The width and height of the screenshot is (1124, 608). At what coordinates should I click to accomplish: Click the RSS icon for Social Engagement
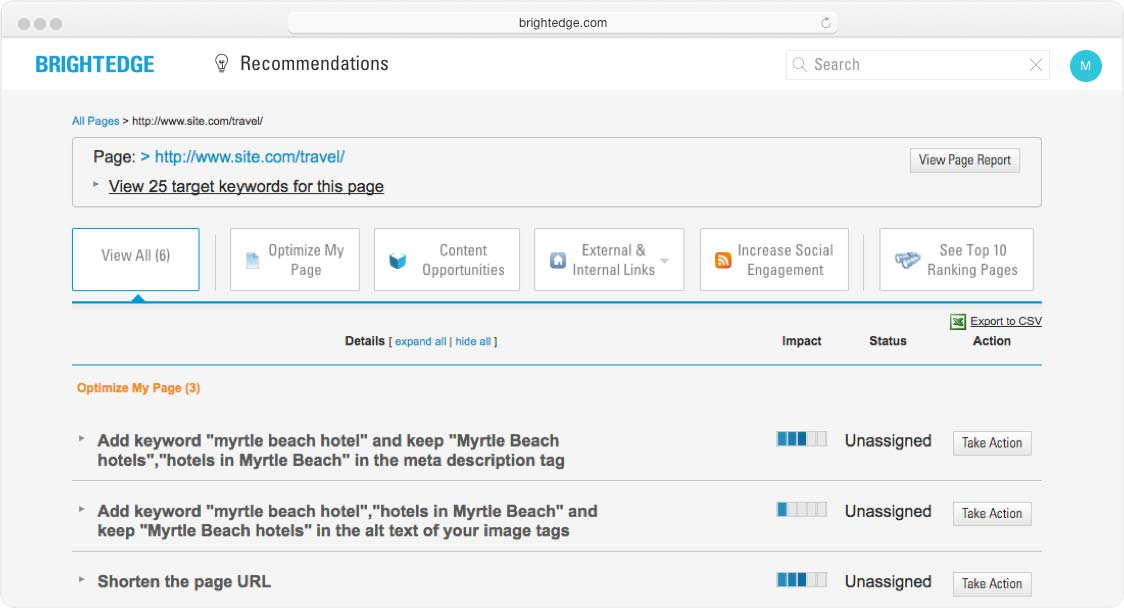click(x=723, y=260)
